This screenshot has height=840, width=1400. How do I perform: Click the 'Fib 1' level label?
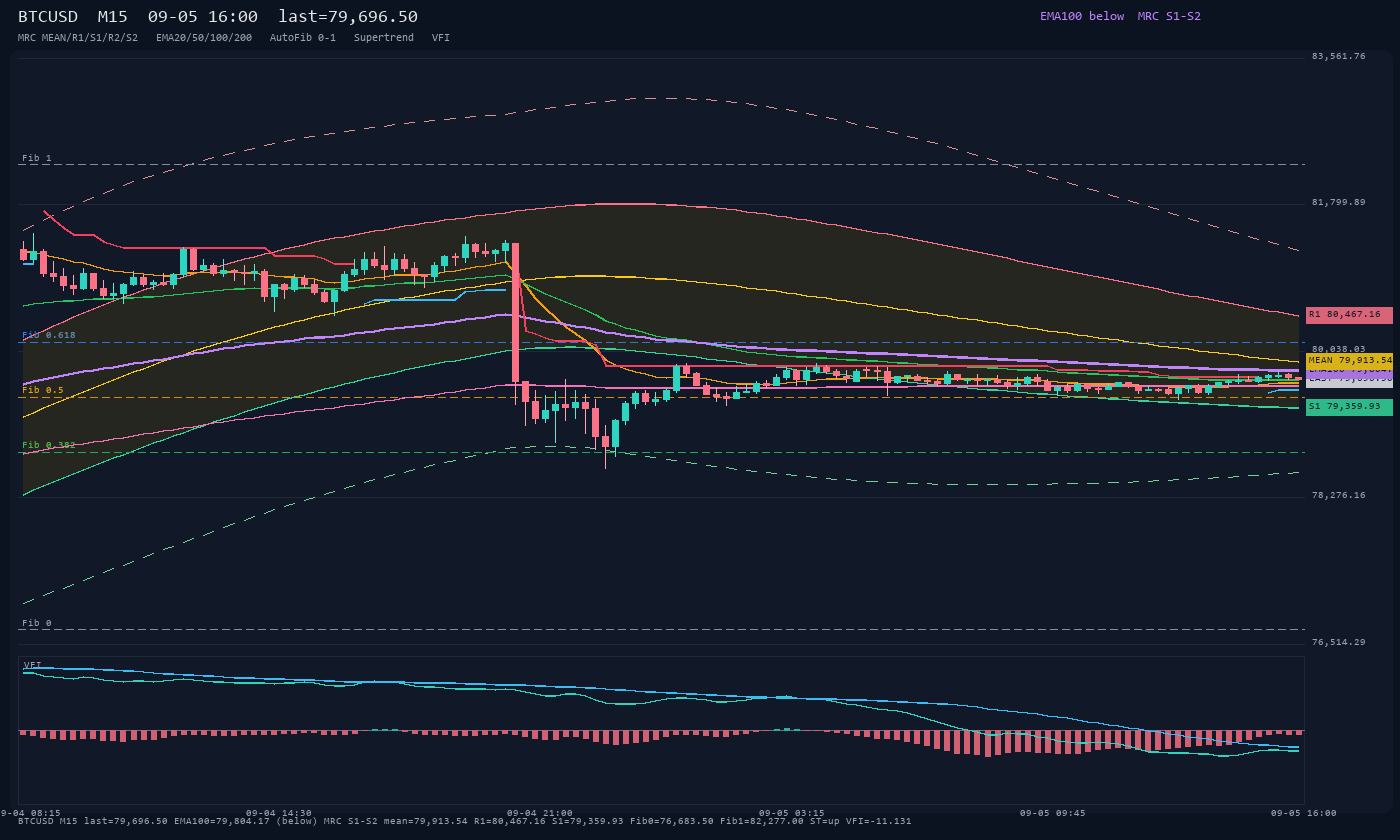[37, 158]
